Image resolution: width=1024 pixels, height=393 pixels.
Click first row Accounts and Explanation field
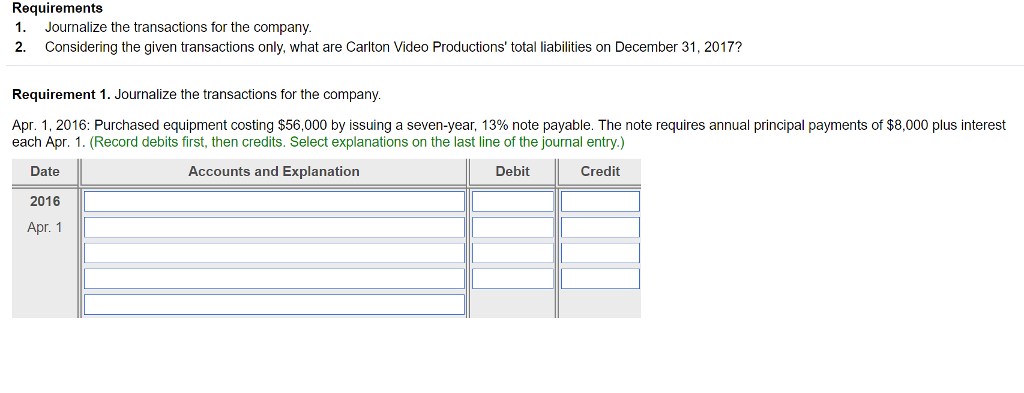(274, 201)
